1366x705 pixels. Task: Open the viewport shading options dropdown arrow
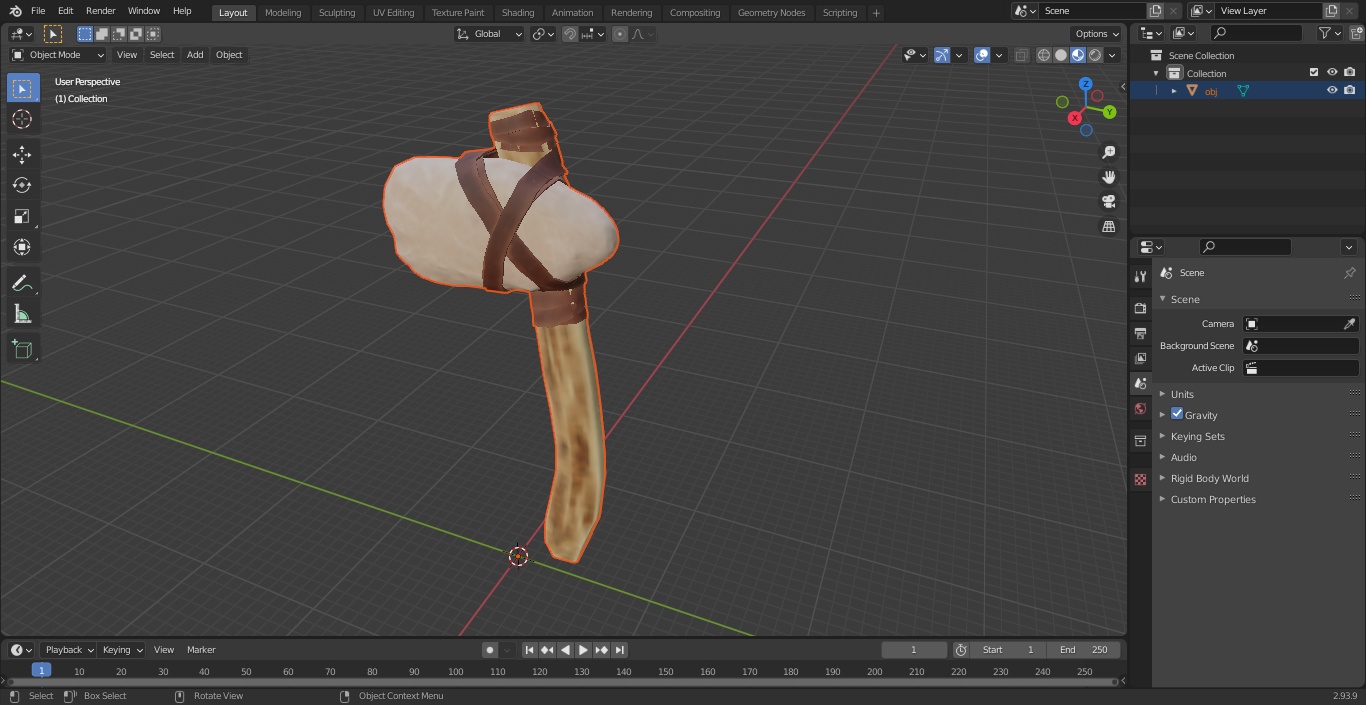point(1113,55)
